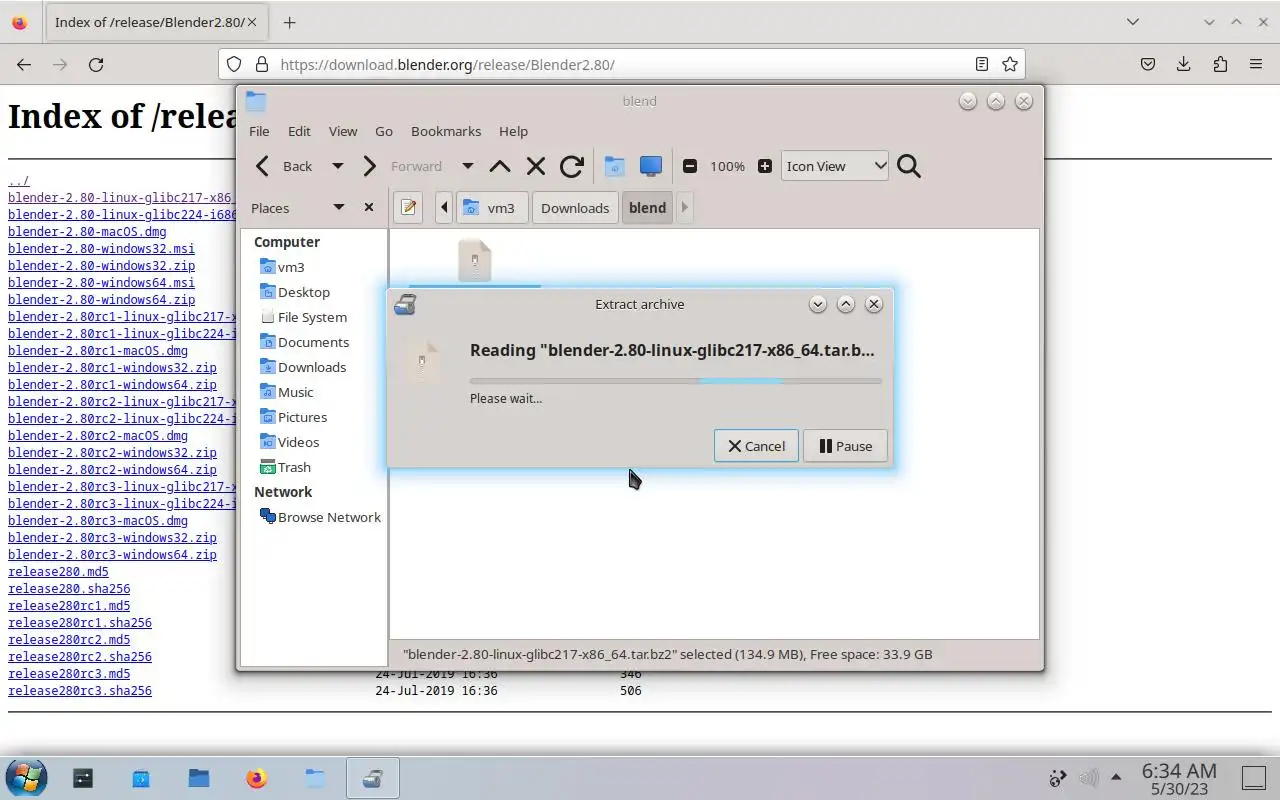
Task: Stop loading with the X toolbar icon
Action: pos(535,166)
